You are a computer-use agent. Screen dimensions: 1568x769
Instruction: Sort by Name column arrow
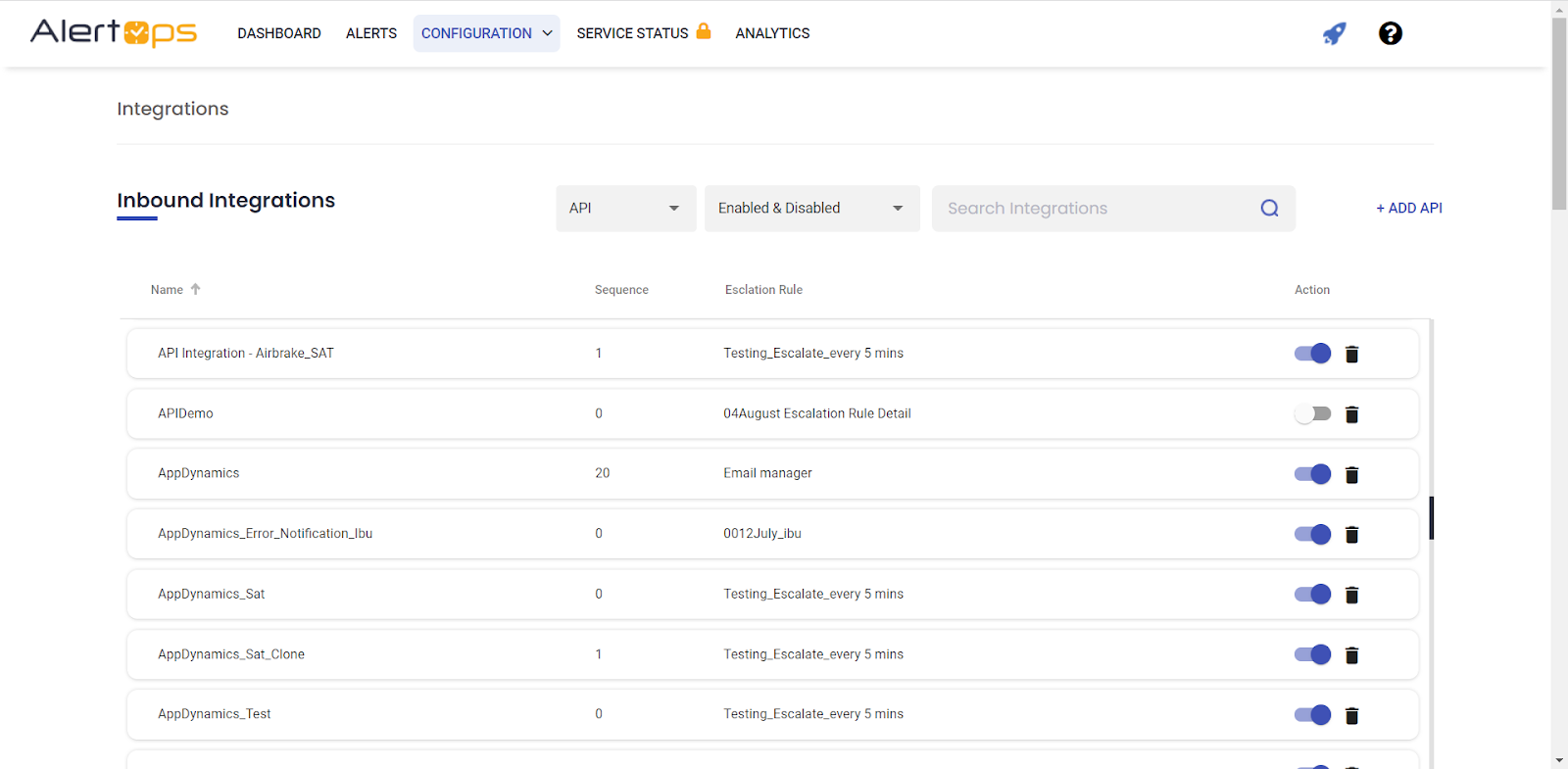196,289
